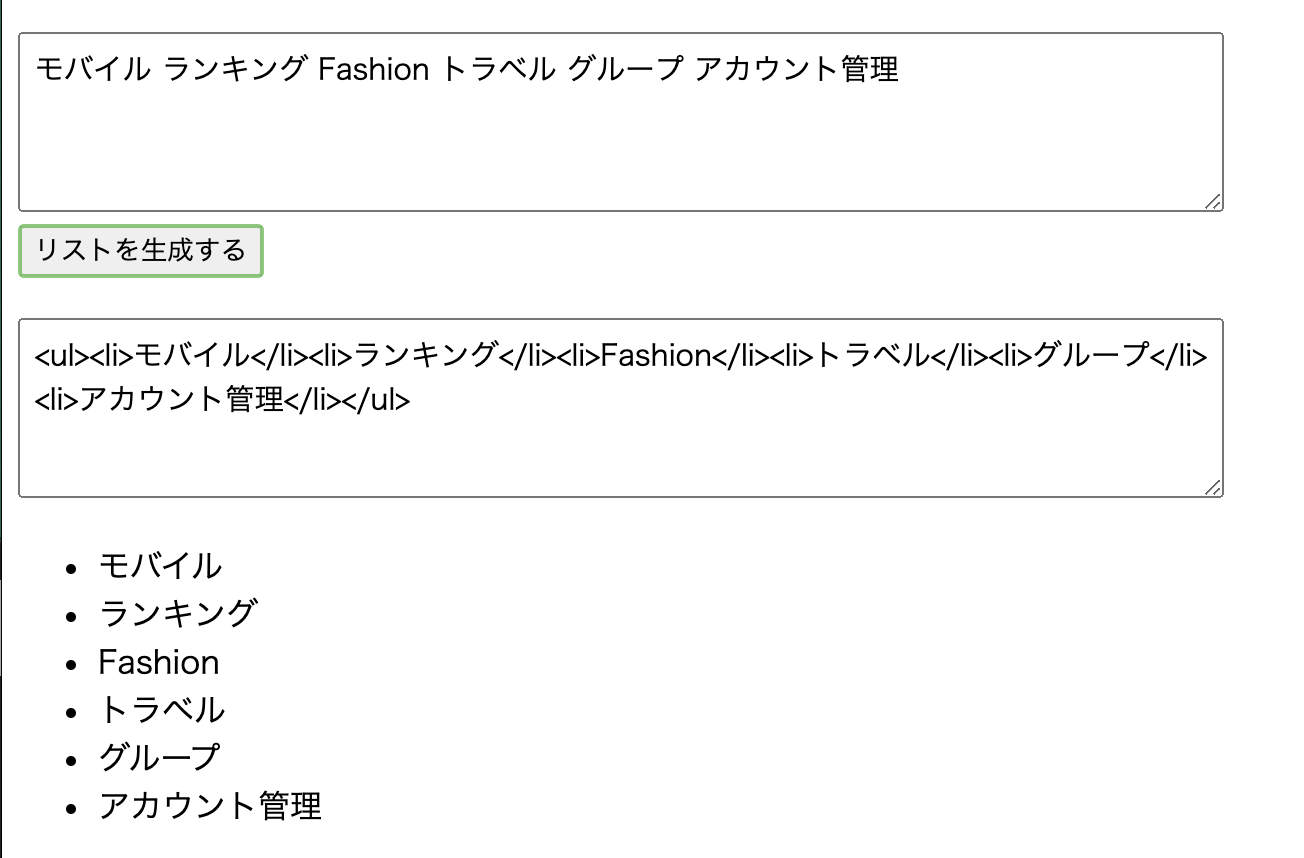Viewport: 1304px width, 858px height.
Task: Click Fashion inside the generated HTML code
Action: [655, 355]
